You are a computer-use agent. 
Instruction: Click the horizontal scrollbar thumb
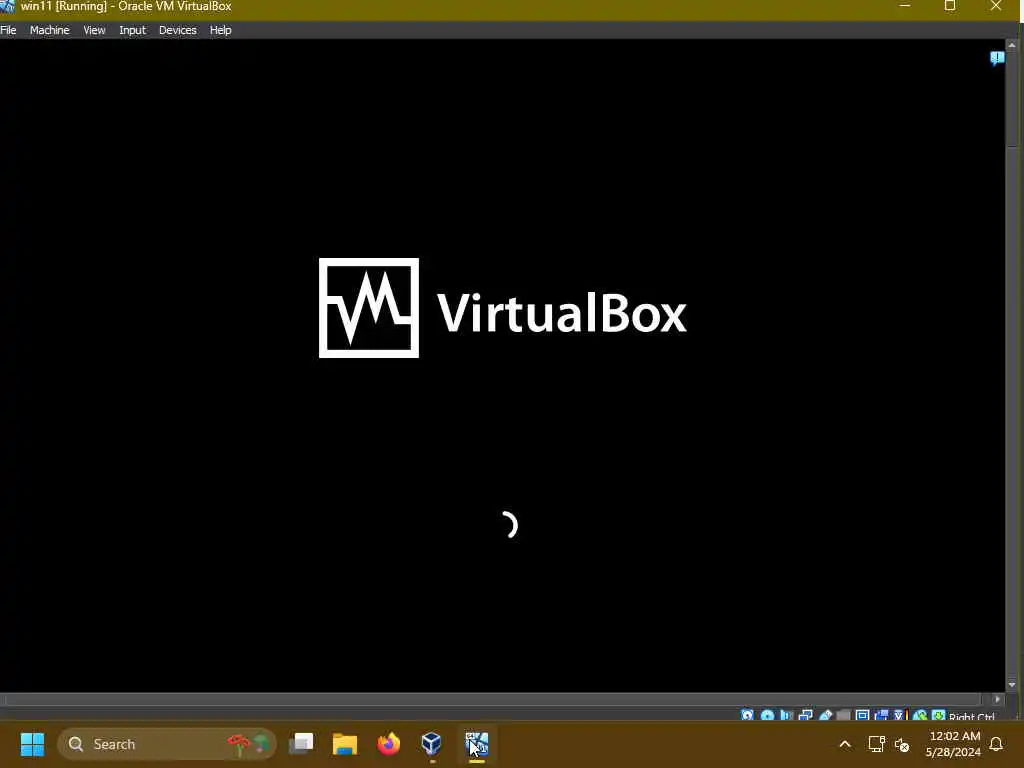(x=493, y=699)
